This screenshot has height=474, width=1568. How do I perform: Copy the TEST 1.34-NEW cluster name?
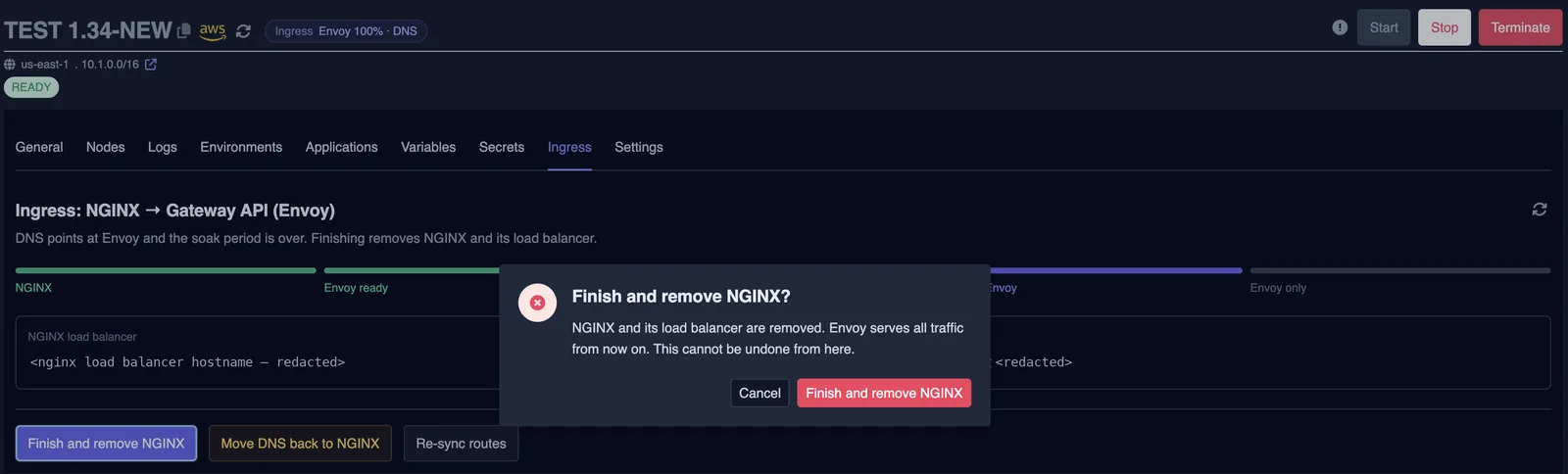[183, 31]
